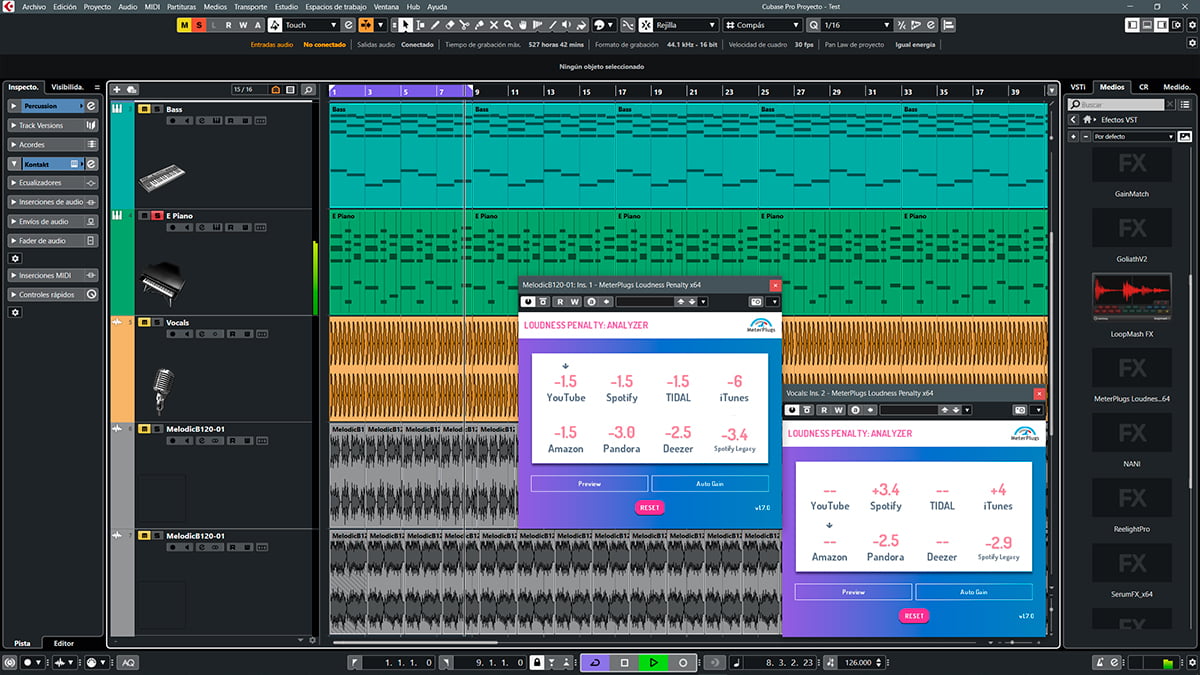Select the Split scissors tool
Viewport: 1200px width, 675px height.
(464, 24)
